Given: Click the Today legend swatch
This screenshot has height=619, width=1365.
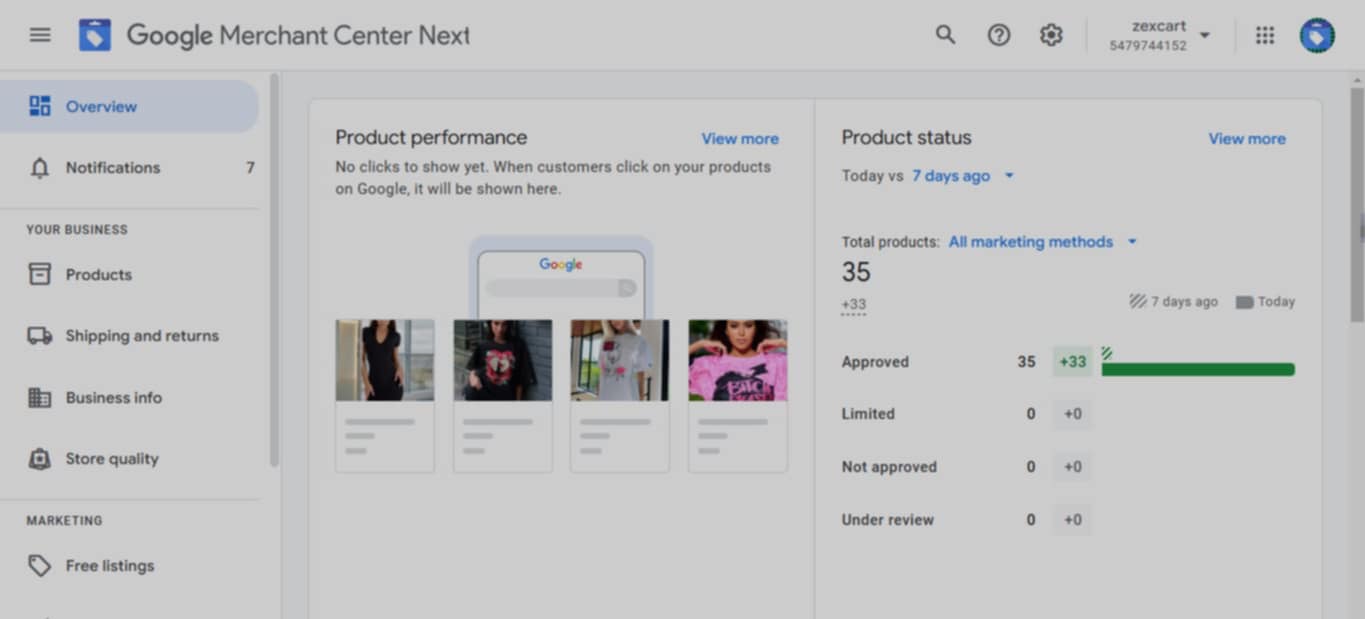Looking at the screenshot, I should point(1244,302).
